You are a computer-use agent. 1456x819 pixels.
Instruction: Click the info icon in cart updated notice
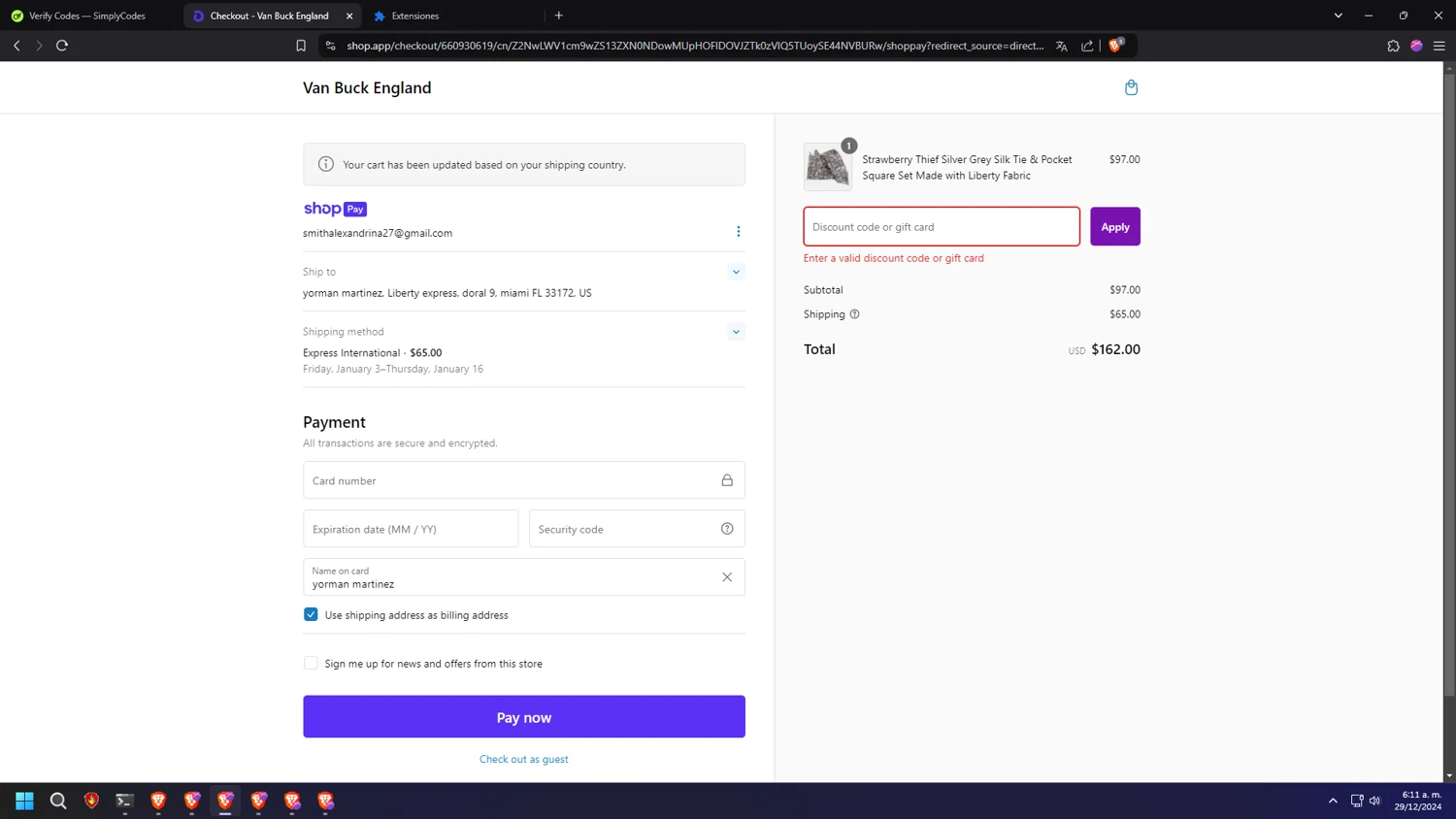coord(326,164)
